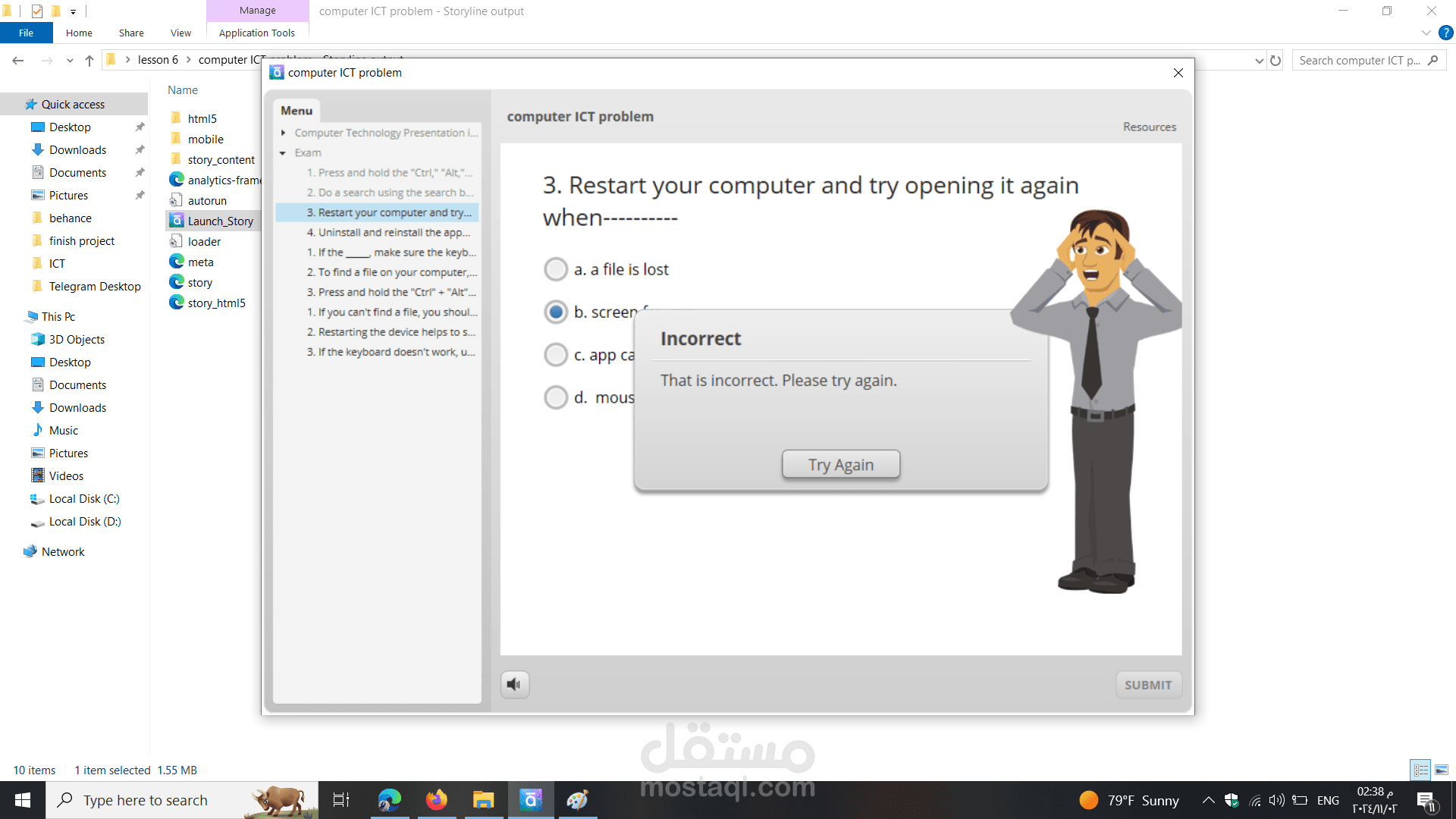This screenshot has width=1456, height=819.
Task: Open the Resources link
Action: point(1149,127)
